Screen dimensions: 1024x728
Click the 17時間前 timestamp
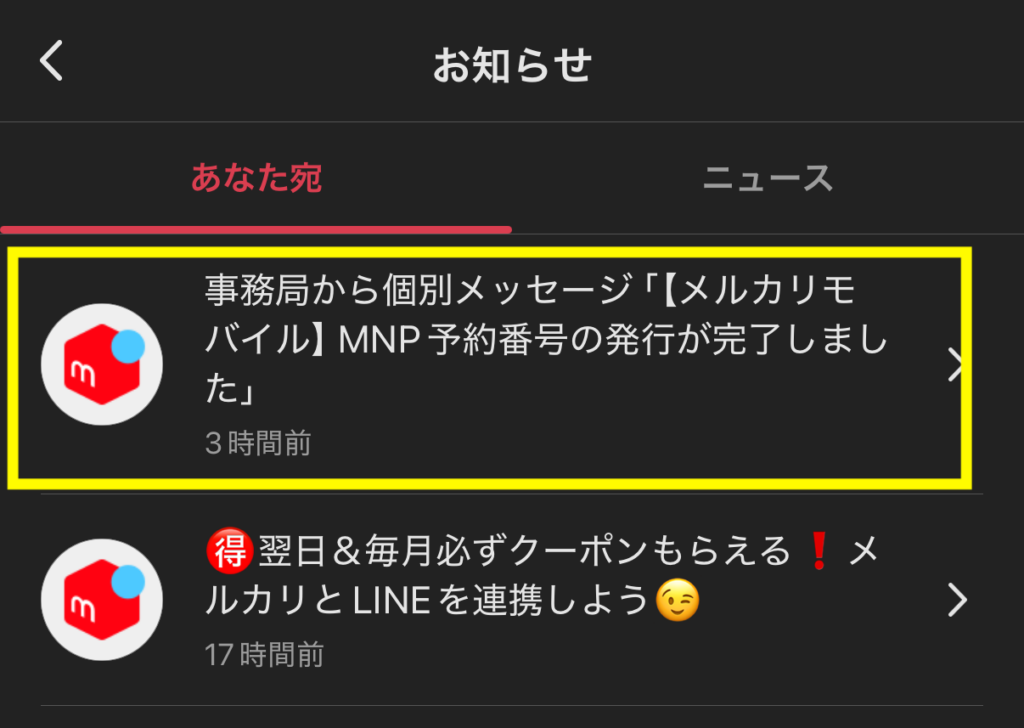(264, 654)
